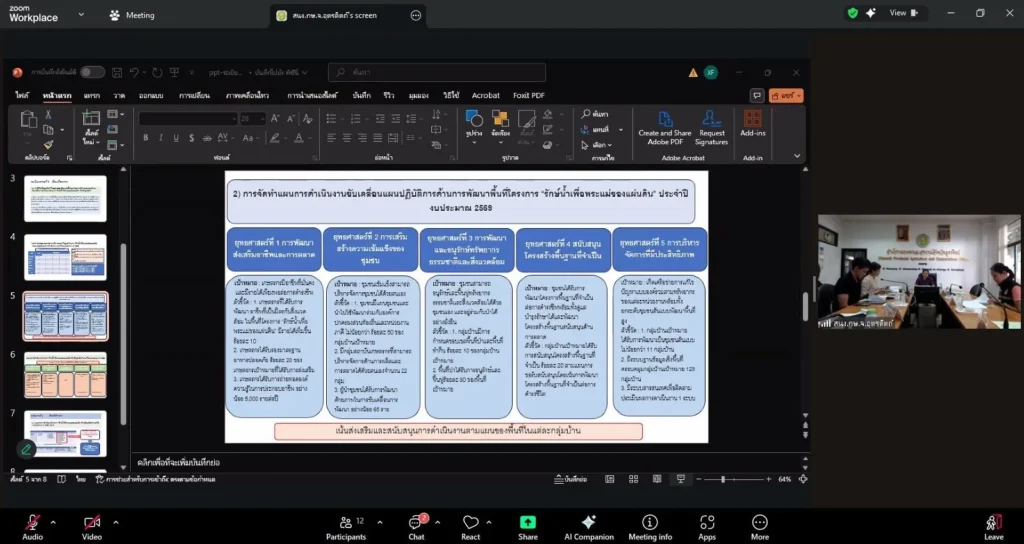Open the Chat panel
The image size is (1024, 544).
click(x=416, y=523)
